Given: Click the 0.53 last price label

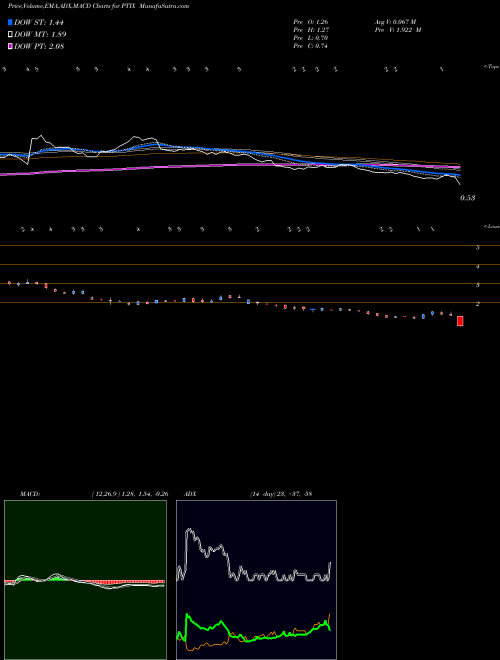Looking at the screenshot, I should pyautogui.click(x=467, y=198).
